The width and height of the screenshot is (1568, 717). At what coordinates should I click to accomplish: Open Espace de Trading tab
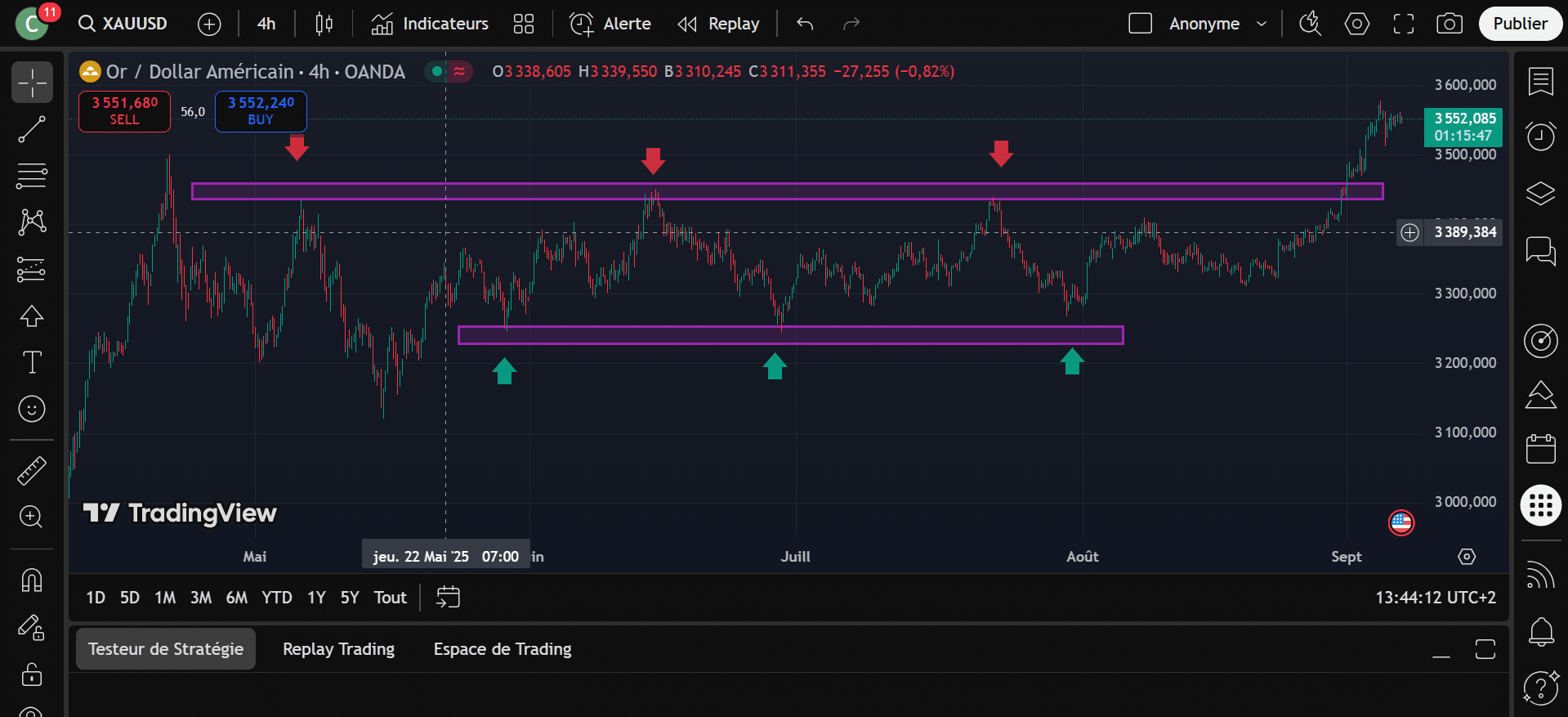click(502, 649)
